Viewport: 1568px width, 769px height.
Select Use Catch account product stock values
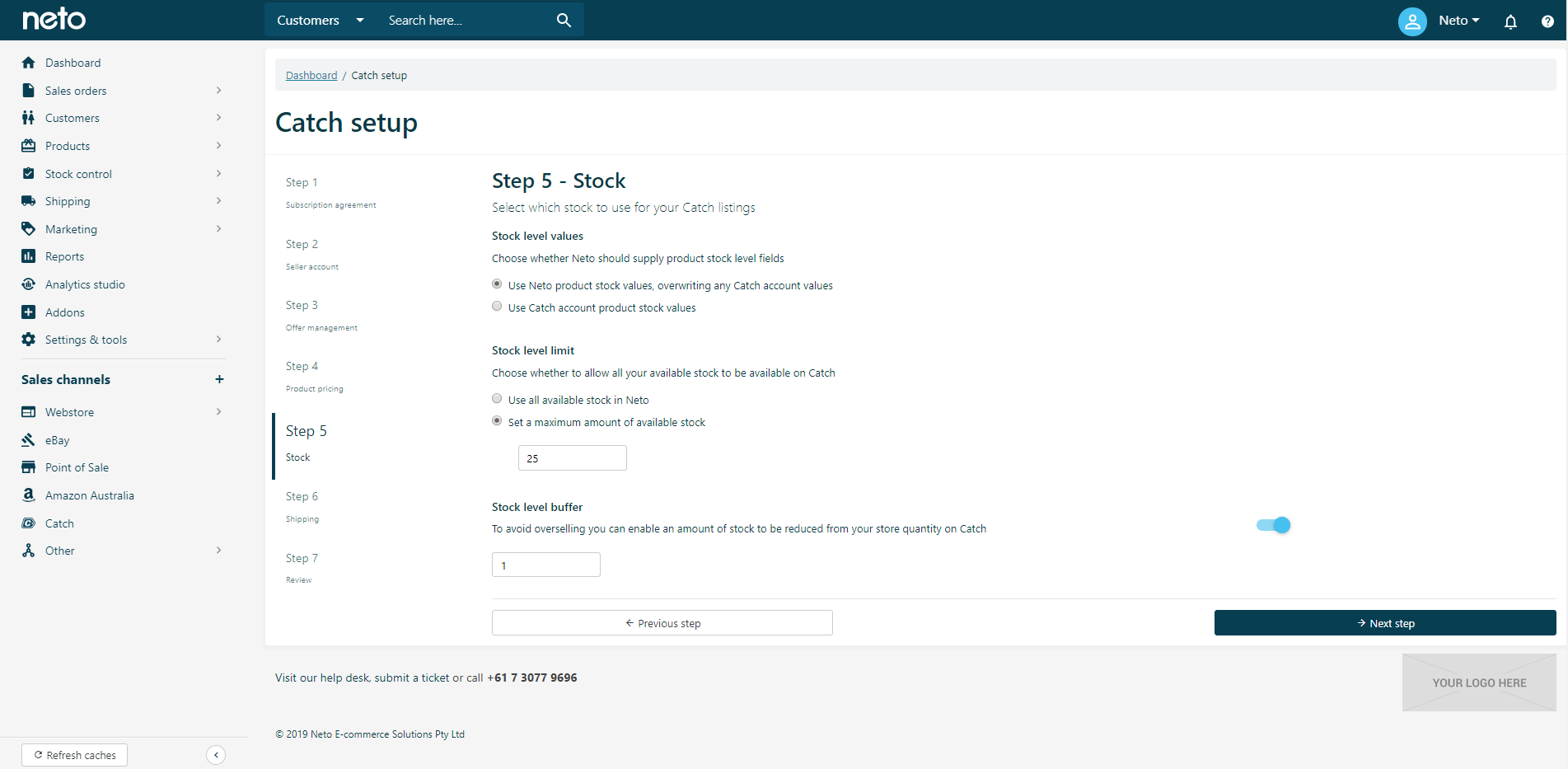(497, 307)
